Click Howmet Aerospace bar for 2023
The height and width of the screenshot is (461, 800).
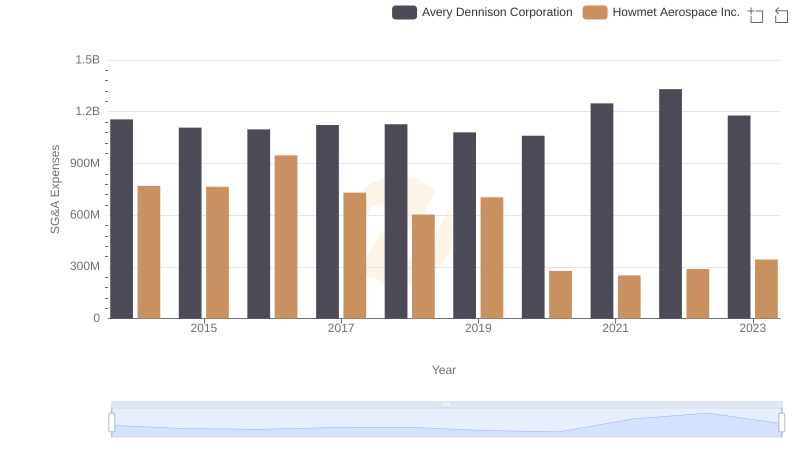click(766, 289)
